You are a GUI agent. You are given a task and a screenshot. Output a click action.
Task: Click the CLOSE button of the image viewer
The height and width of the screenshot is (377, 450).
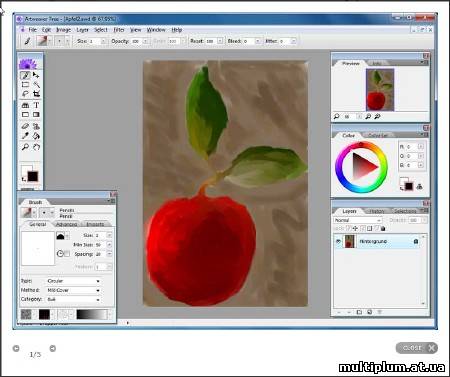tap(417, 348)
